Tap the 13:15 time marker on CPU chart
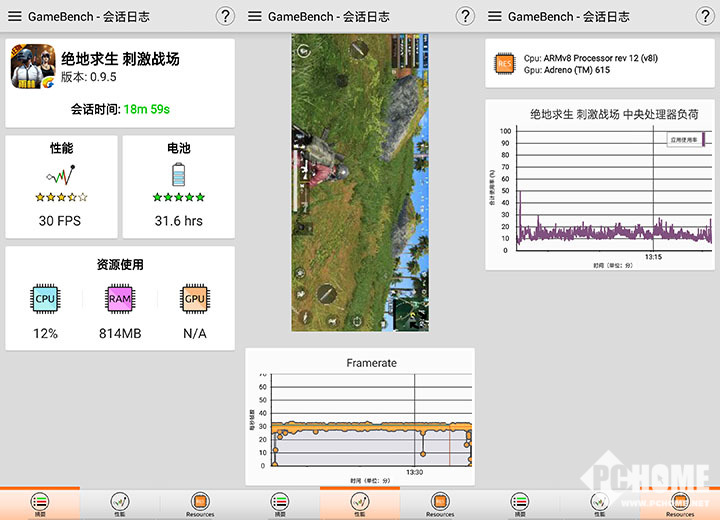Screen dimensions: 720x520 click(x=653, y=257)
